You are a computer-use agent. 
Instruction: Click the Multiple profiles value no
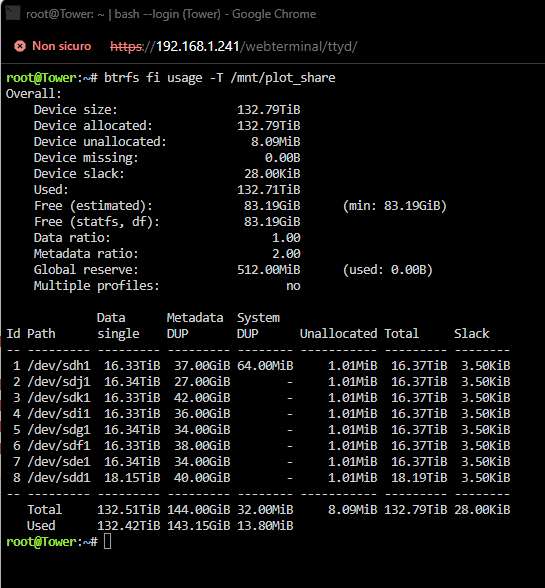(293, 286)
